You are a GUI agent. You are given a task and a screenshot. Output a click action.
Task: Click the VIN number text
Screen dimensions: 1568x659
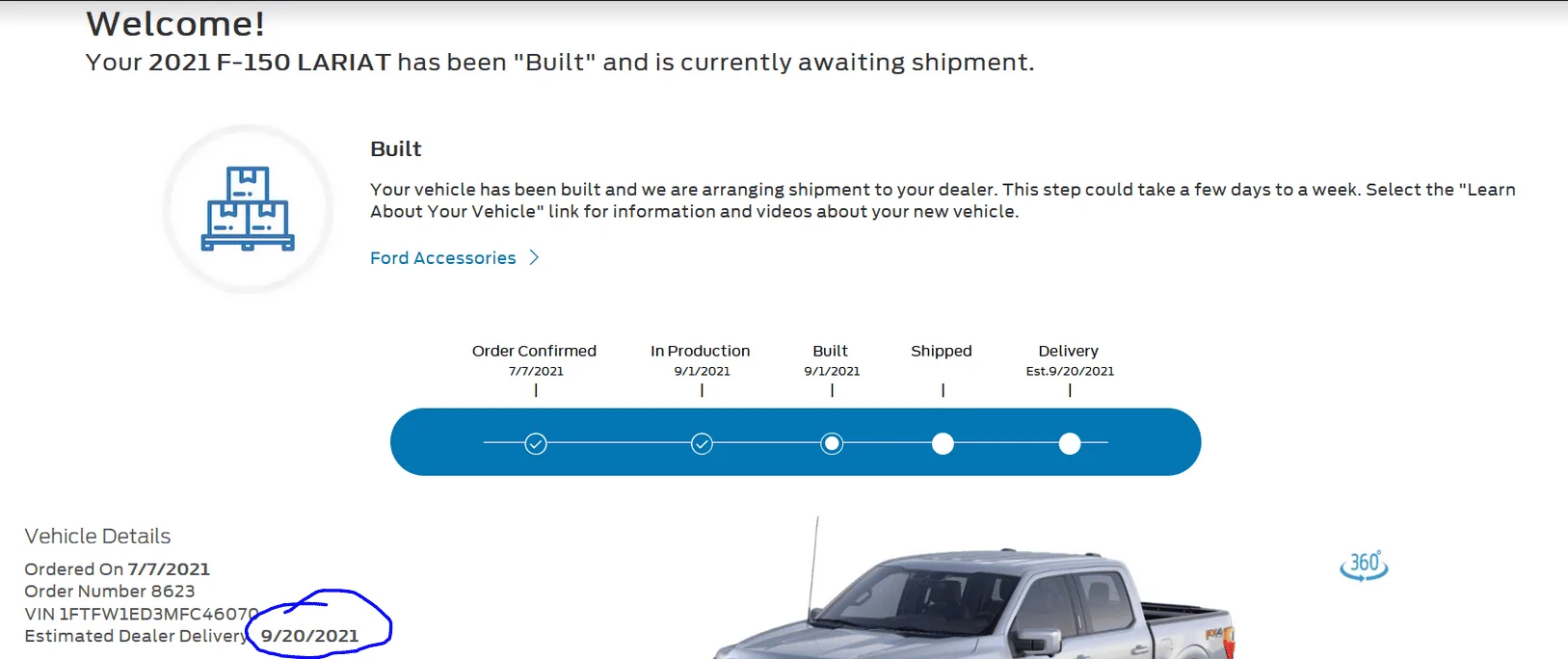(141, 614)
